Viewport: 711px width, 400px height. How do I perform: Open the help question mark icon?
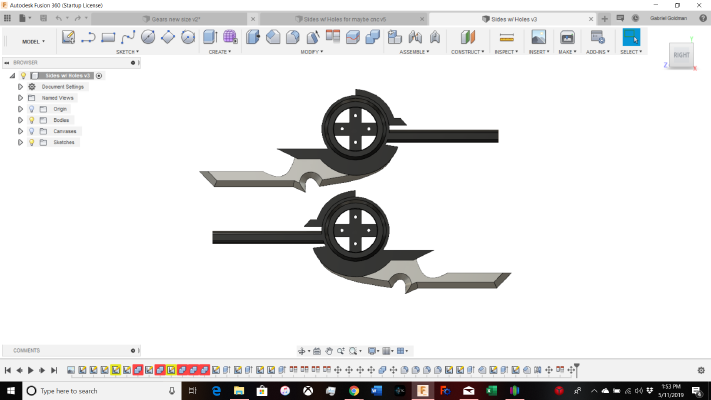point(703,18)
